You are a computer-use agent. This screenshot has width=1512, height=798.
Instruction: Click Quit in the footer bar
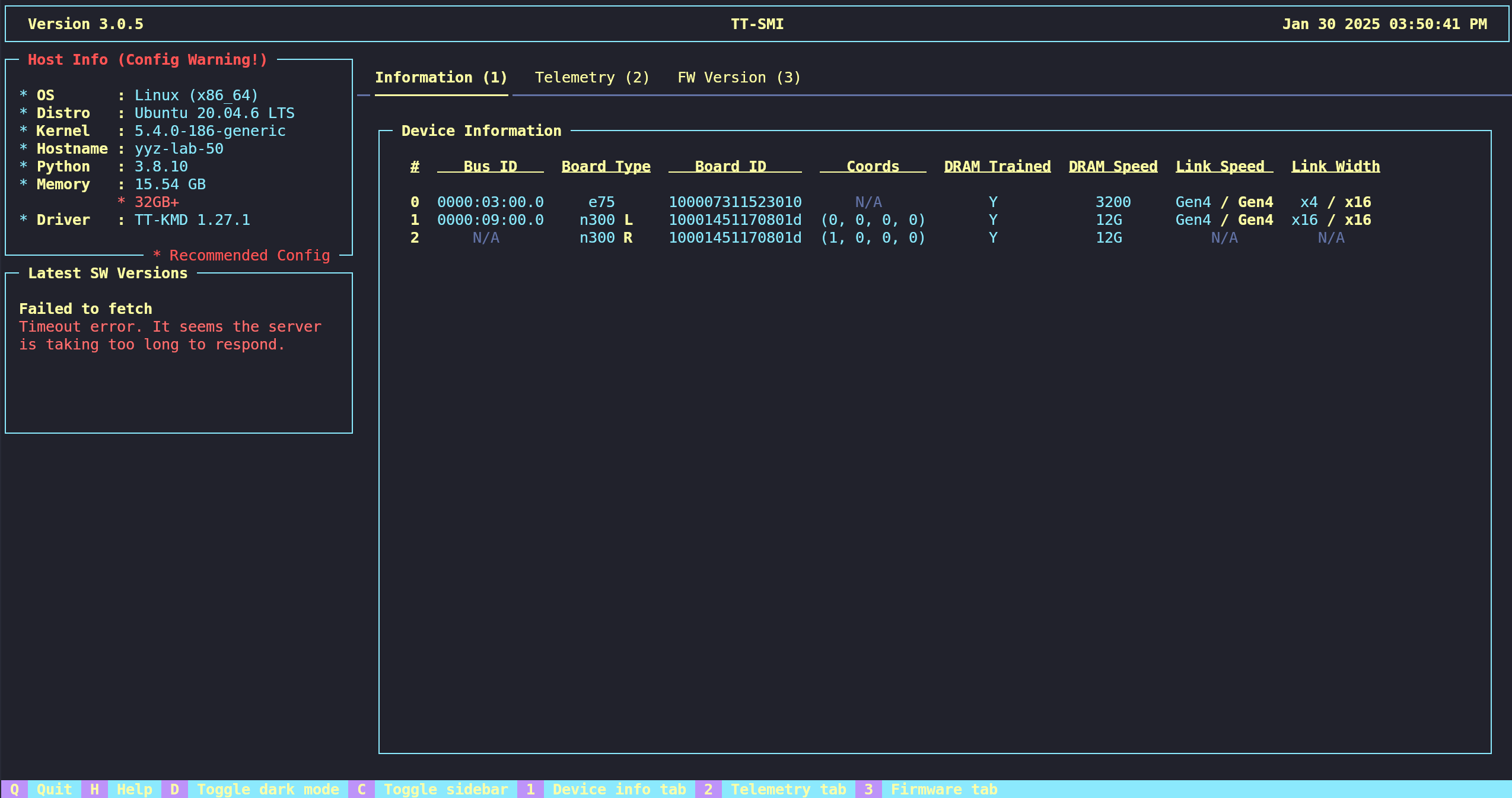coord(55,789)
